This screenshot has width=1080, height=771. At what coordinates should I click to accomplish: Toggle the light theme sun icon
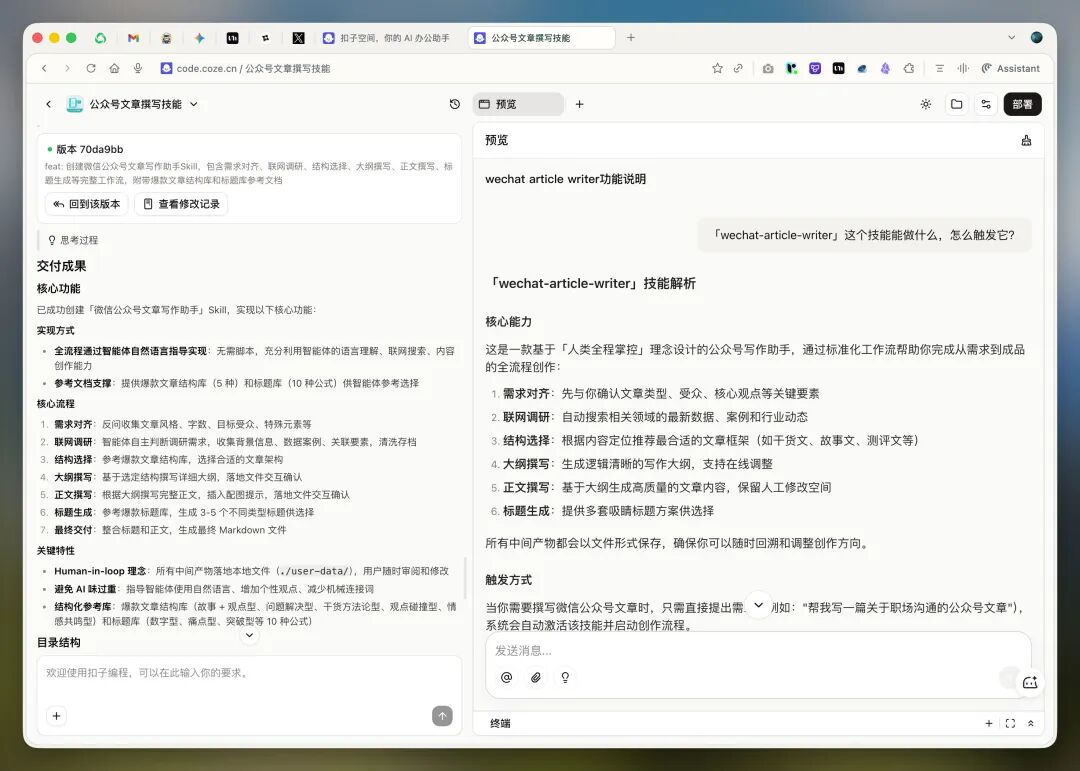click(926, 104)
